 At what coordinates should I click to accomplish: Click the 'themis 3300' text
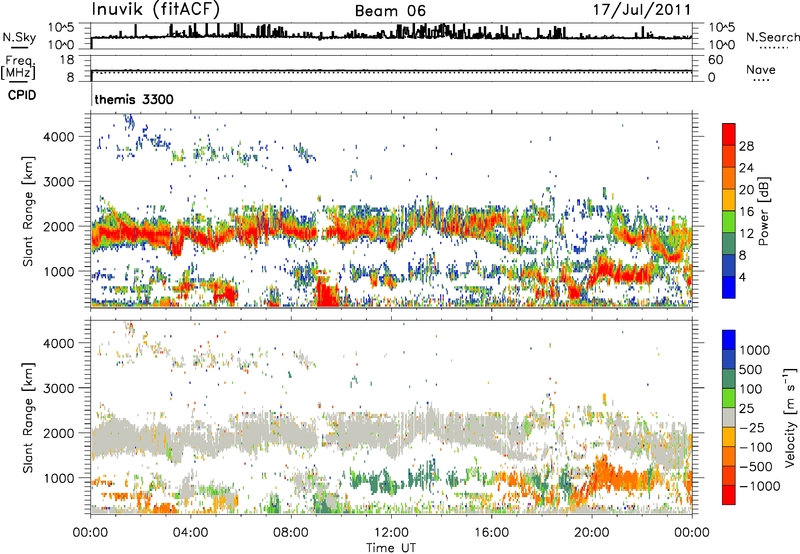point(134,99)
